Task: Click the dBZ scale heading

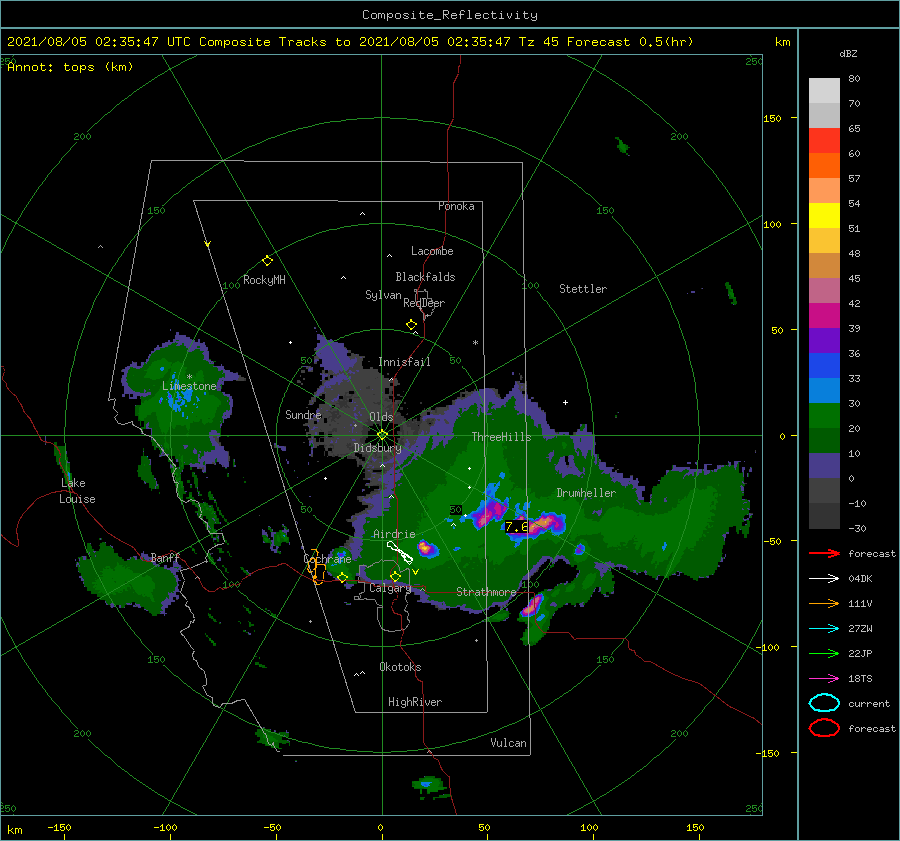Action: [848, 54]
